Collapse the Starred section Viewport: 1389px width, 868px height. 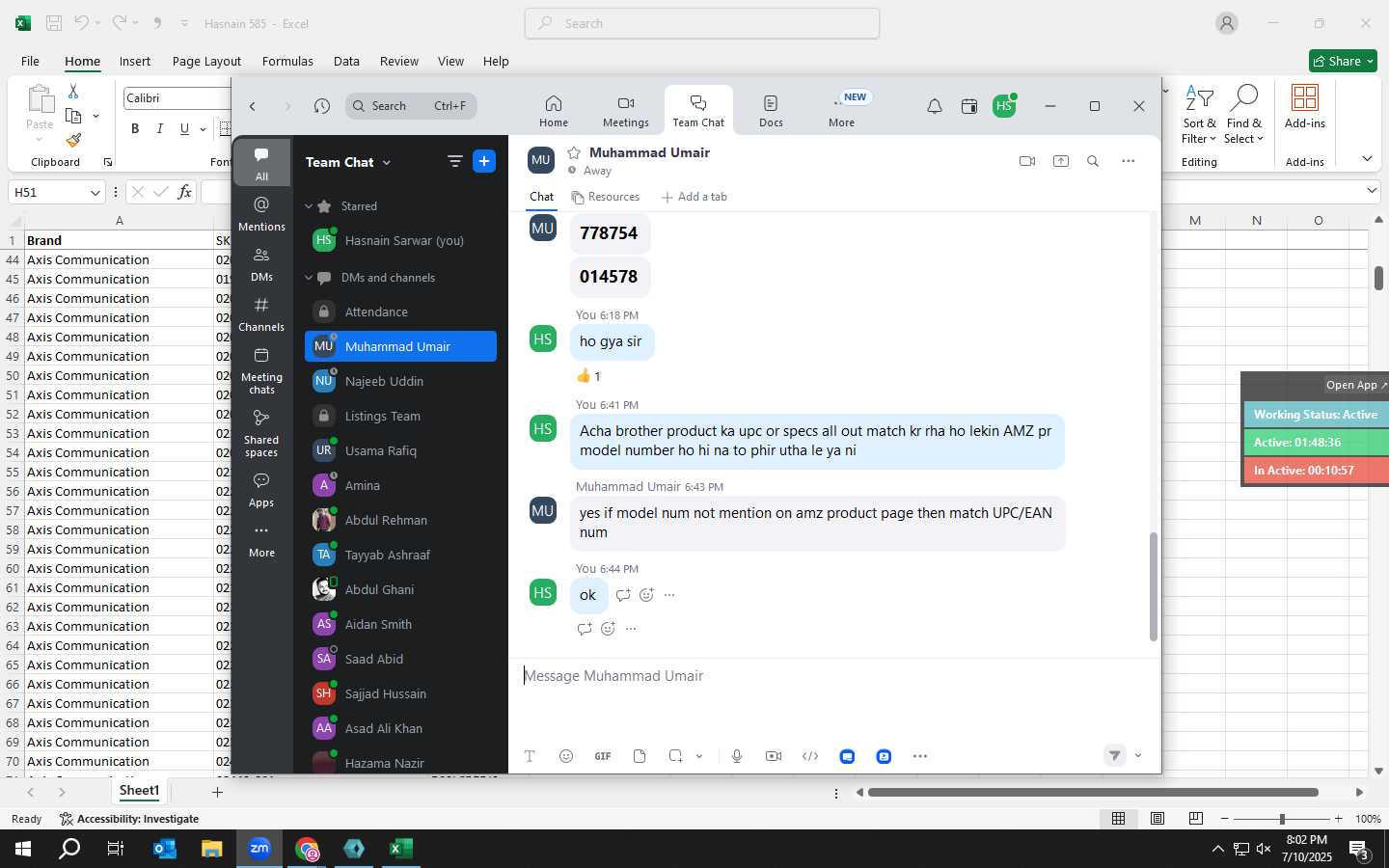[309, 206]
